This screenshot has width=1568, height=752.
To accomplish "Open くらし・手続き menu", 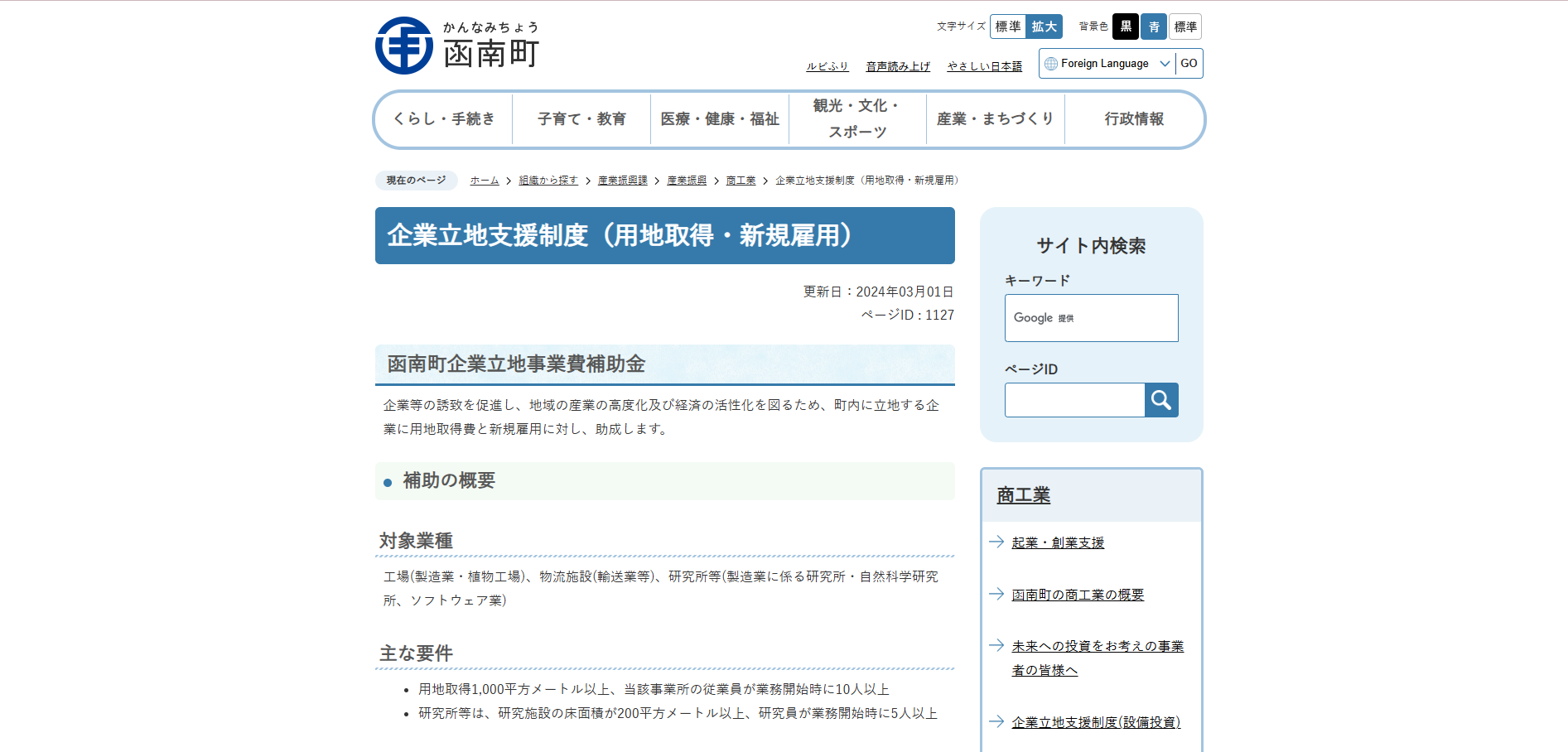I will (444, 119).
